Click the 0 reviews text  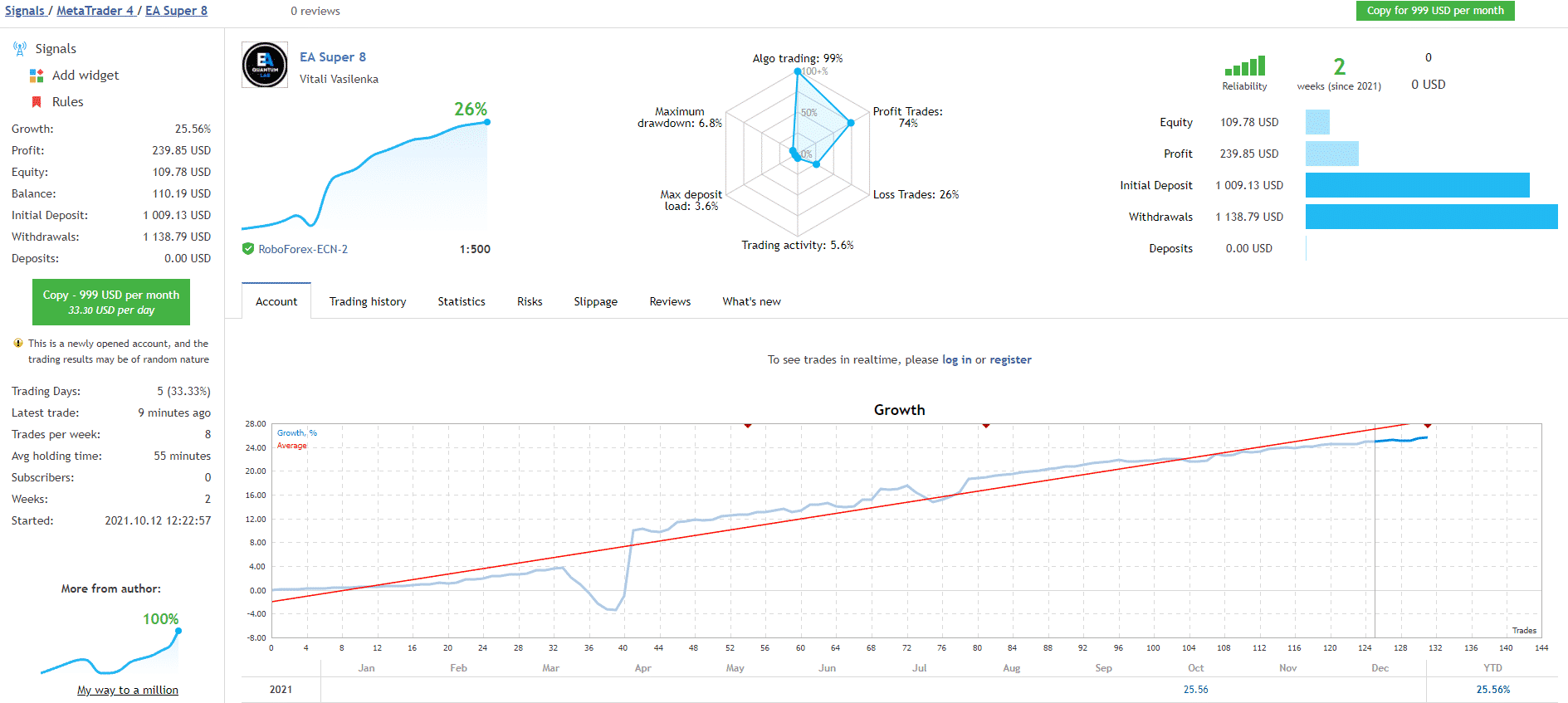315,11
